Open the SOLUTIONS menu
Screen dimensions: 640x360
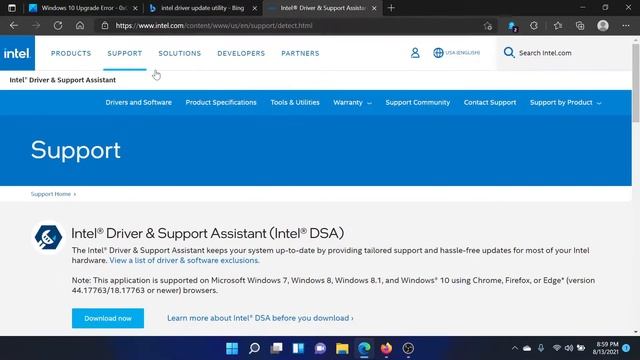[x=180, y=53]
